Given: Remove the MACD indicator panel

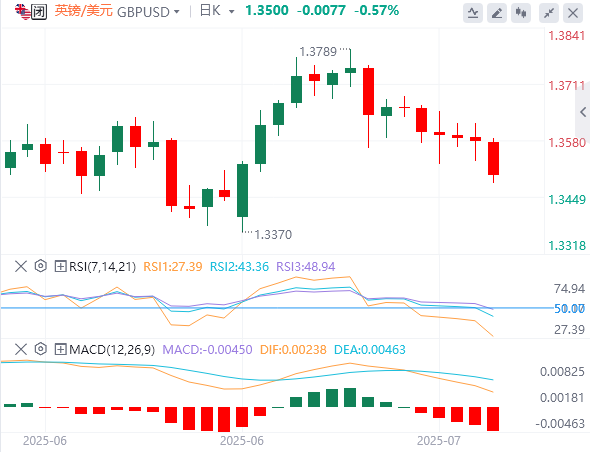Looking at the screenshot, I should click(21, 349).
